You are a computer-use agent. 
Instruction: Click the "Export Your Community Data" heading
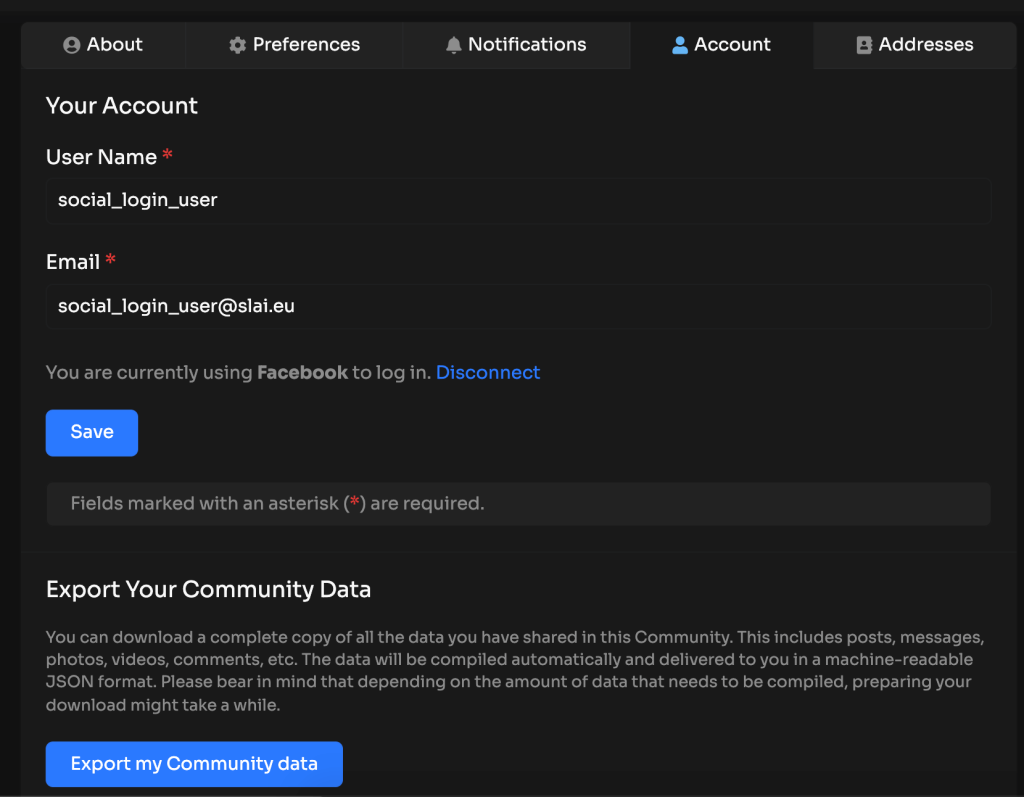pyautogui.click(x=208, y=589)
